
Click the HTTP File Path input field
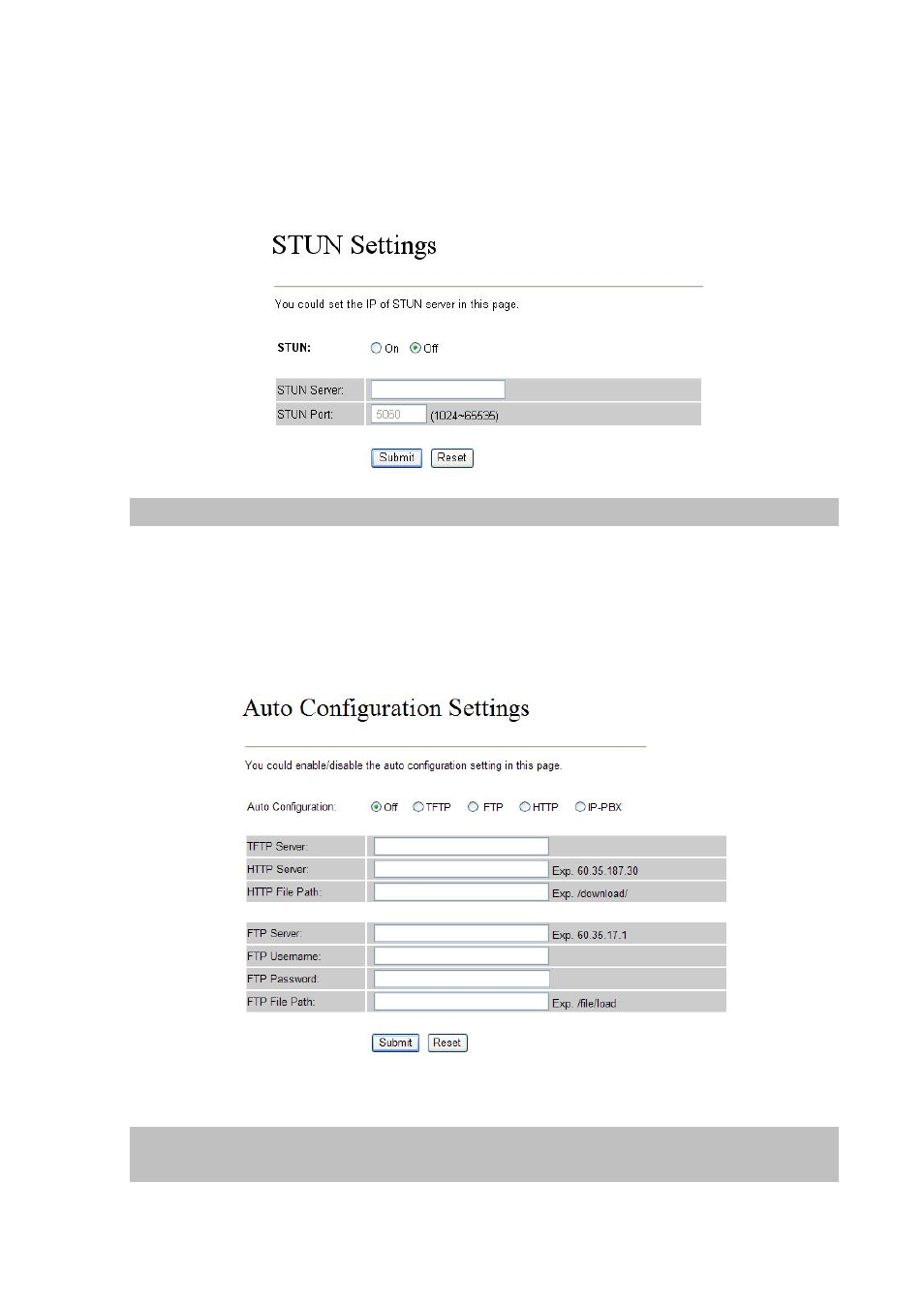461,891
